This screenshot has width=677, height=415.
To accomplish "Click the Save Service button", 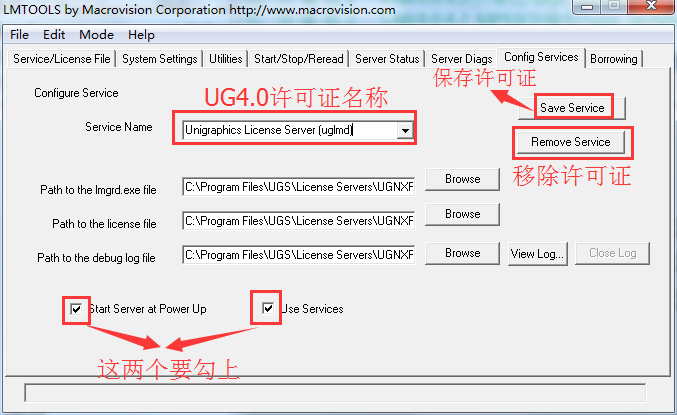I will pos(572,108).
